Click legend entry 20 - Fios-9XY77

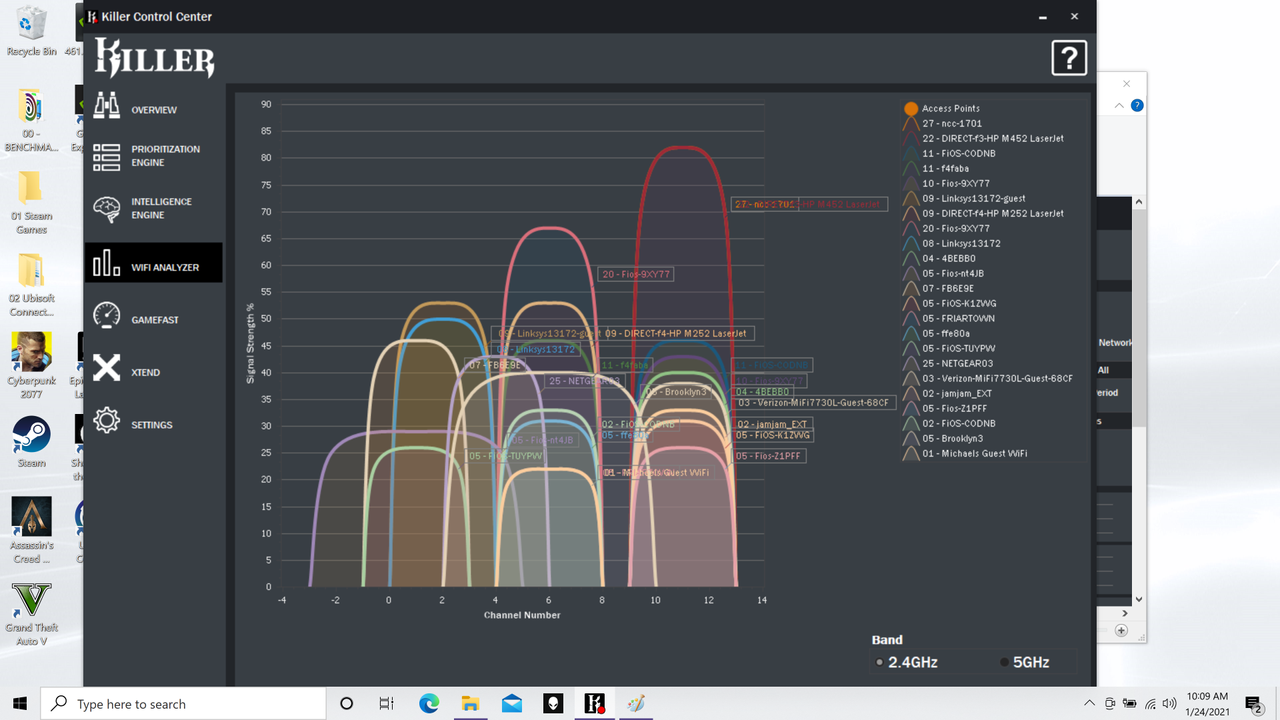(x=956, y=229)
